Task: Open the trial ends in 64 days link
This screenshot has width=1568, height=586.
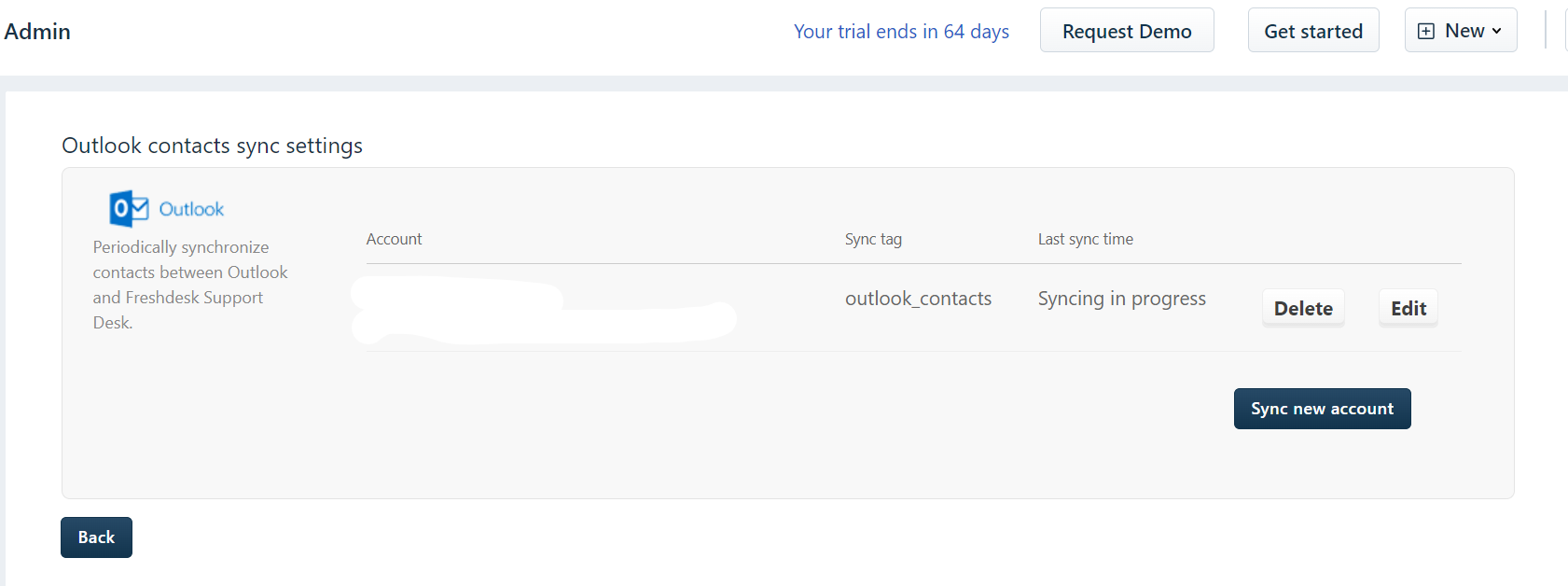Action: tap(901, 31)
